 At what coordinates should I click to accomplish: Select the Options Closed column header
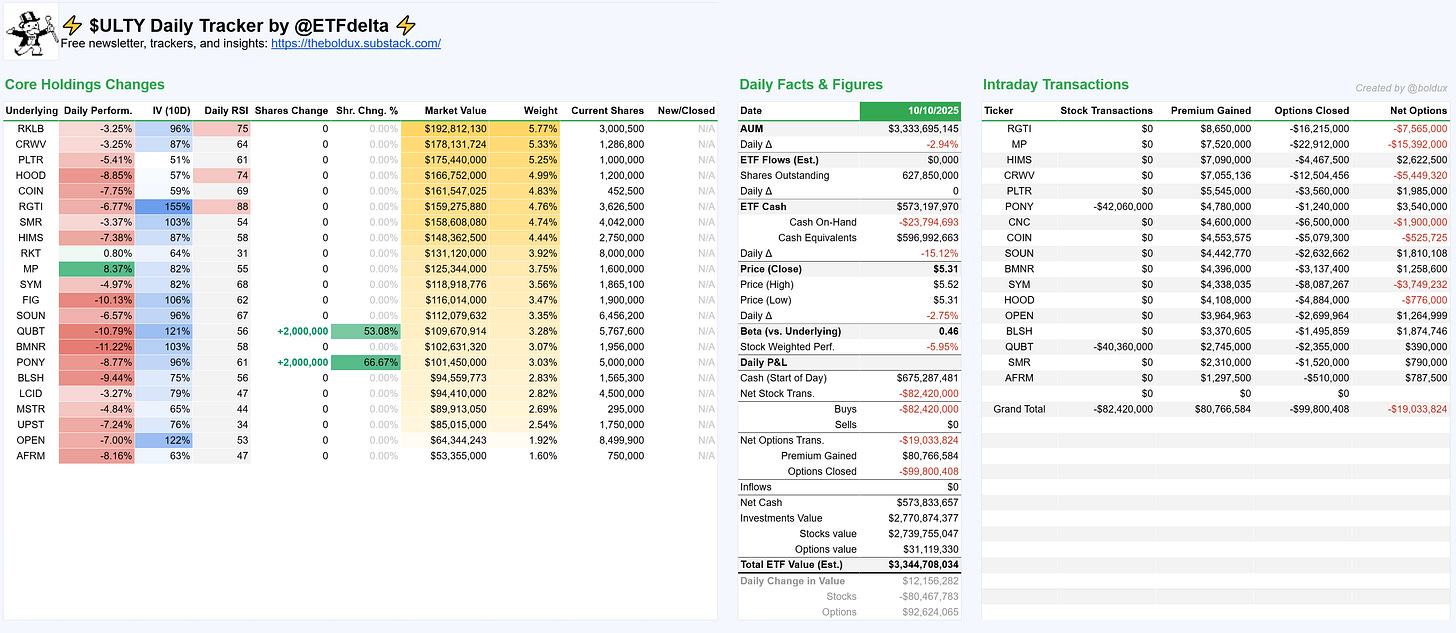[x=1311, y=110]
